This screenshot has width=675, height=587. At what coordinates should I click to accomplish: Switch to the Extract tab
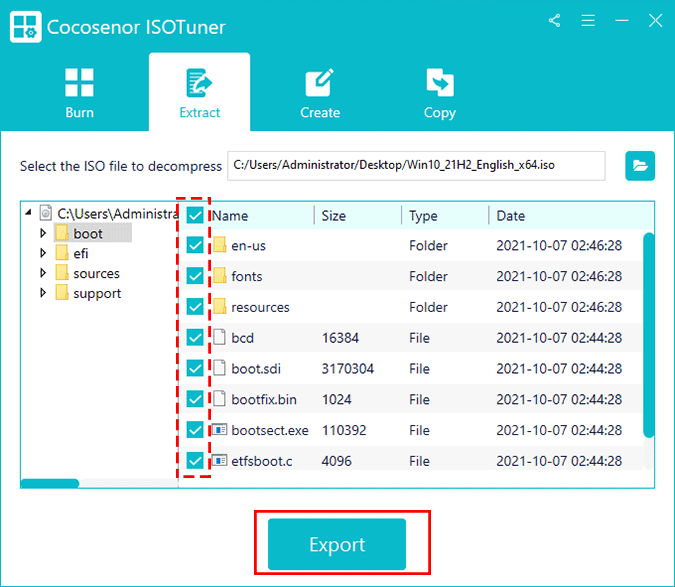199,93
